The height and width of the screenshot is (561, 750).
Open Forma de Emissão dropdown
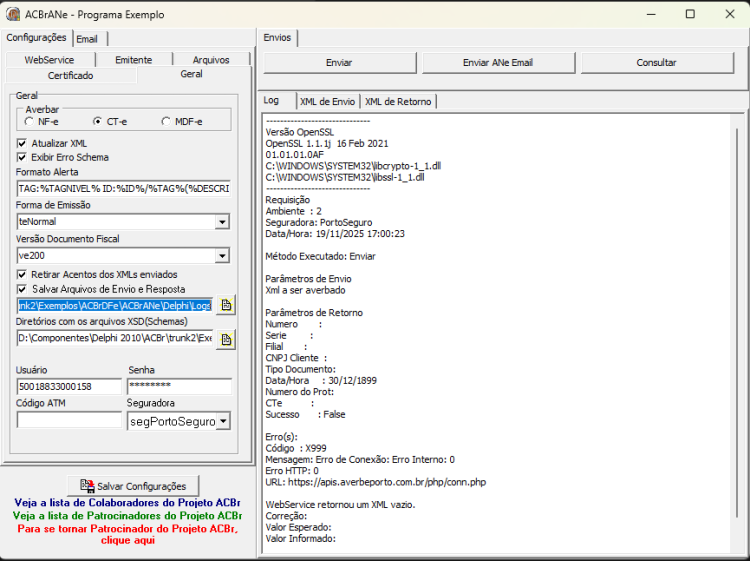222,222
